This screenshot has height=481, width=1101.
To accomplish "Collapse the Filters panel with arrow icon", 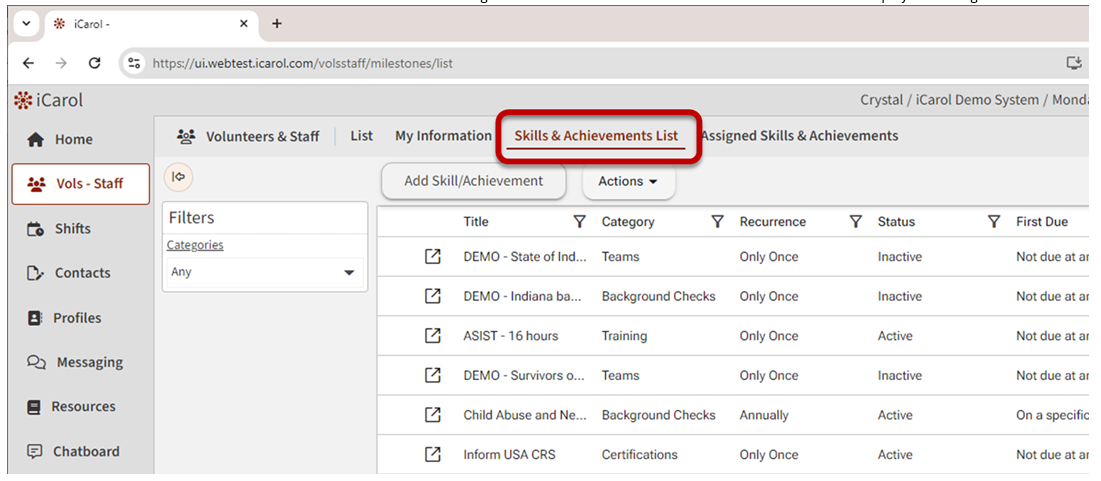I will click(178, 177).
